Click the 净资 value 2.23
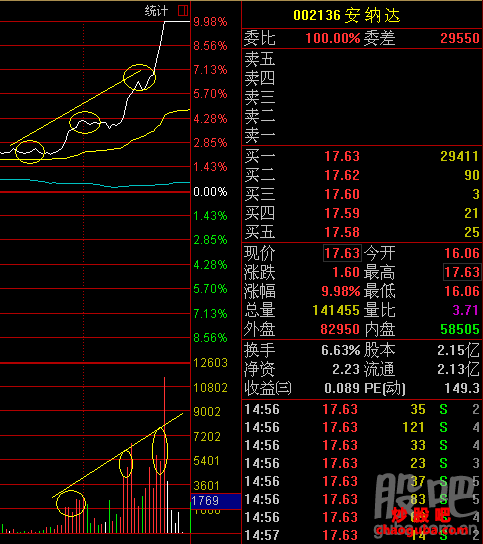Image resolution: width=483 pixels, height=544 pixels. 346,369
